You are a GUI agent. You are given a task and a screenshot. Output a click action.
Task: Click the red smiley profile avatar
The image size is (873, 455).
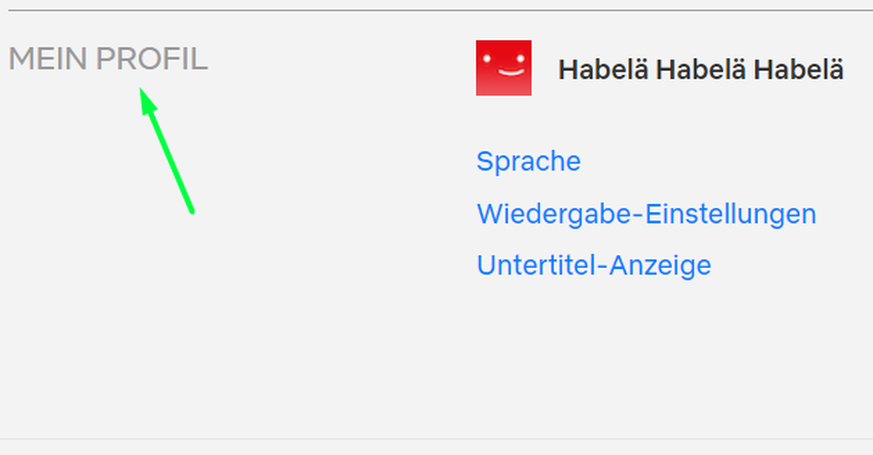pyautogui.click(x=503, y=68)
